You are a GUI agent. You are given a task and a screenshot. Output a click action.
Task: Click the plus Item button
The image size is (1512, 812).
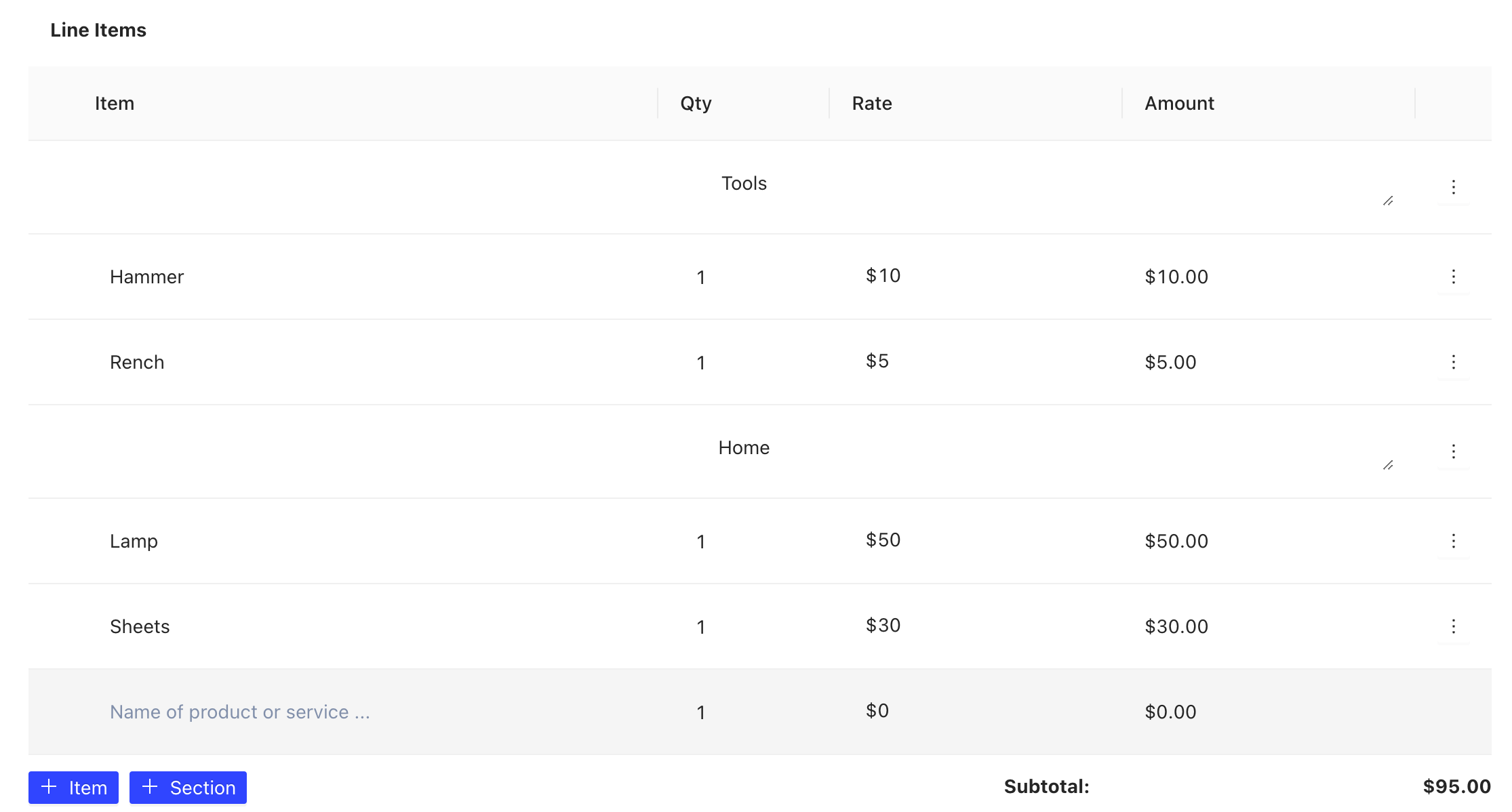[73, 788]
